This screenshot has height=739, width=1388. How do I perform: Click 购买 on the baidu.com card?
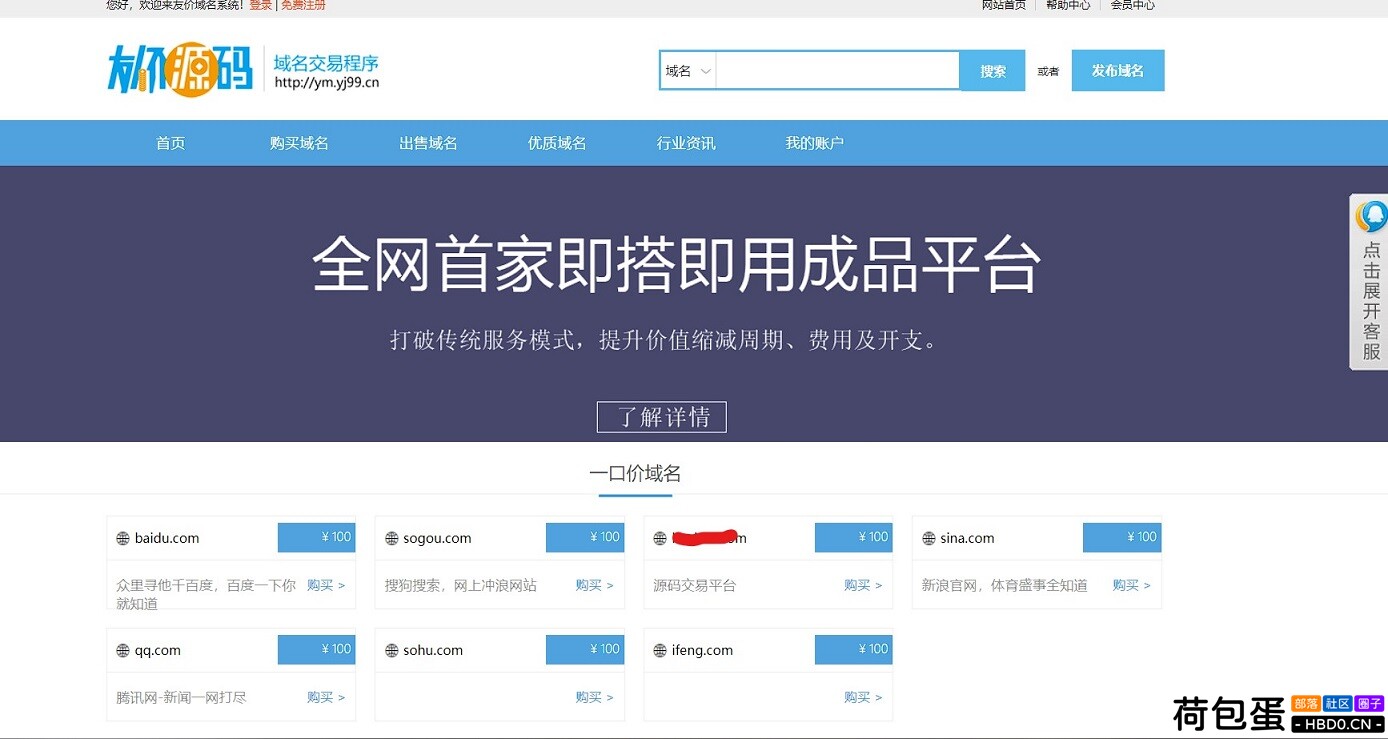[326, 585]
